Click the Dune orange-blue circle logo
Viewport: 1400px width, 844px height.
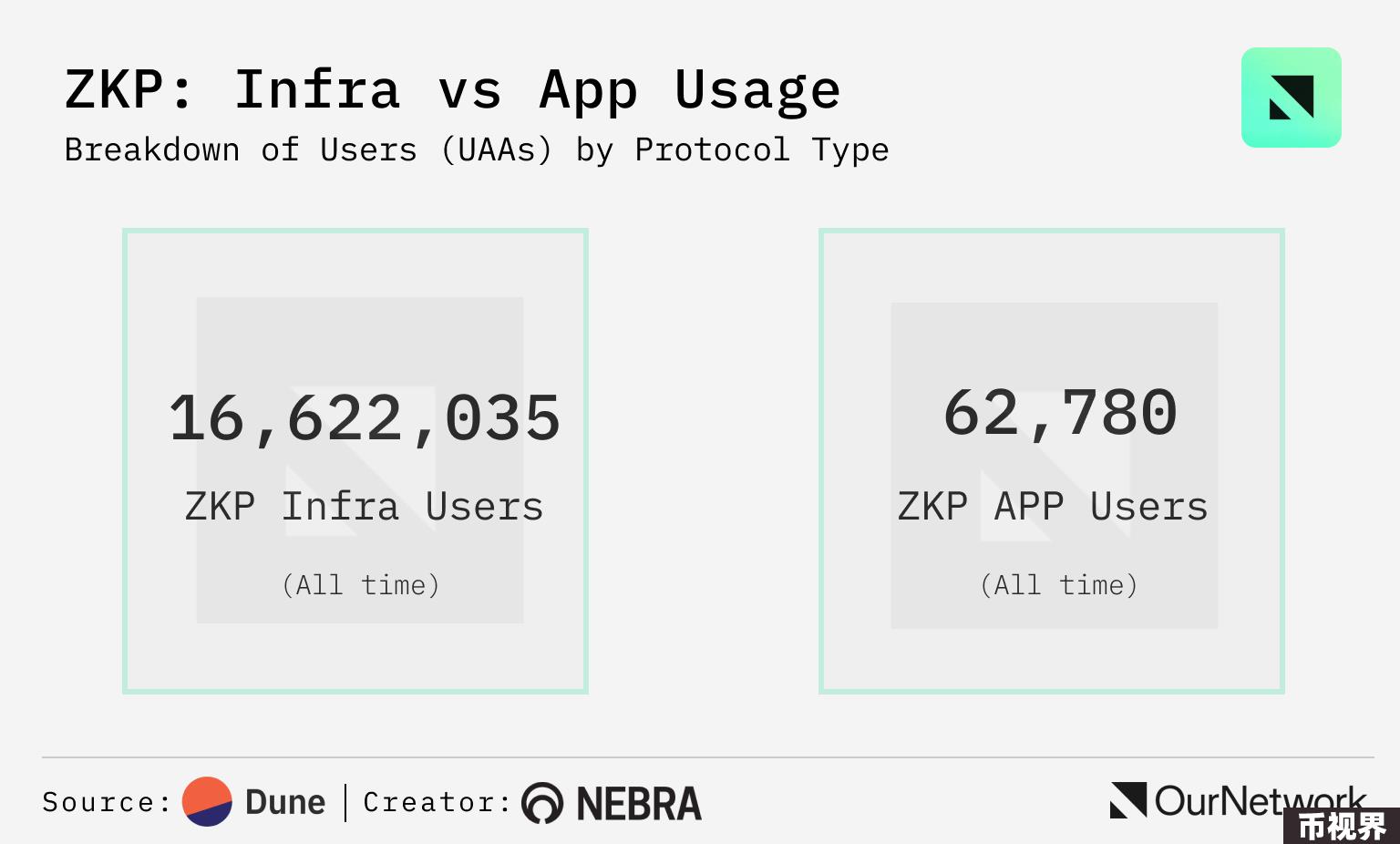207,801
